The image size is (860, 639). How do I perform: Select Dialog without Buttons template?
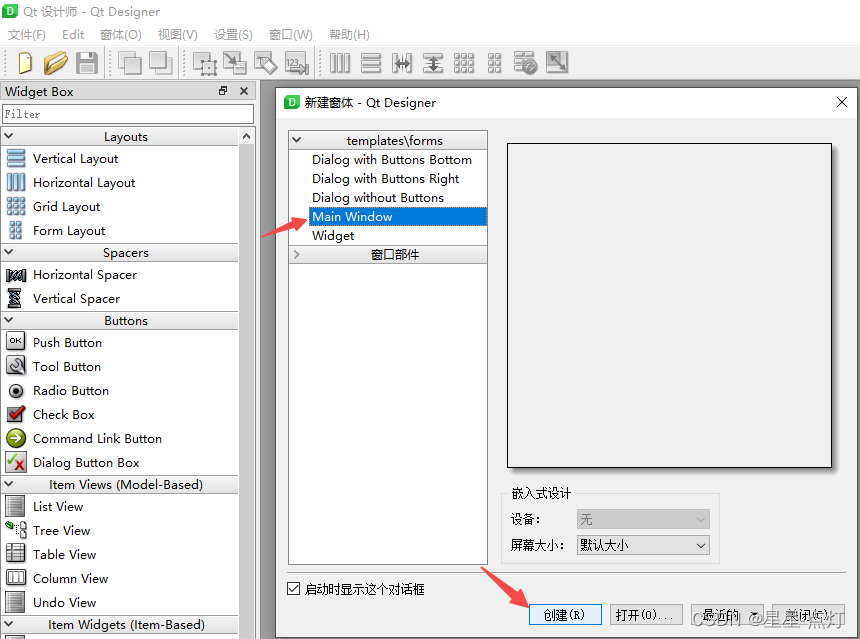(x=378, y=197)
